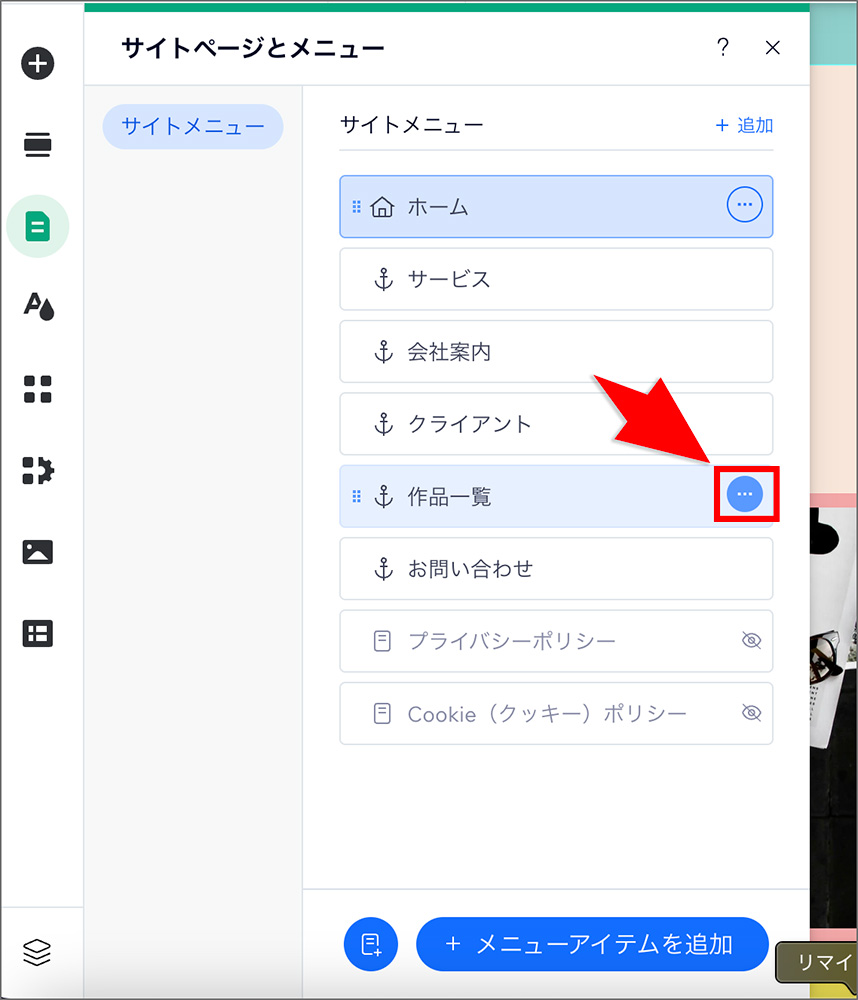Click the home icon in ホーム row
This screenshot has width=858, height=1000.
(382, 207)
